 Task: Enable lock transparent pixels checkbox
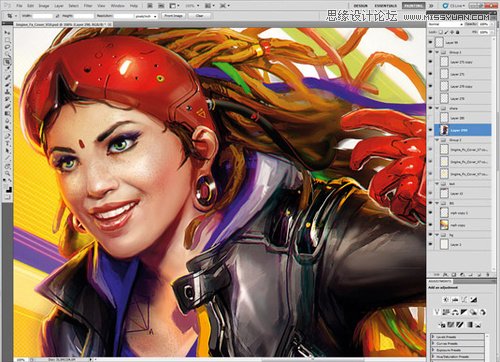coord(441,32)
